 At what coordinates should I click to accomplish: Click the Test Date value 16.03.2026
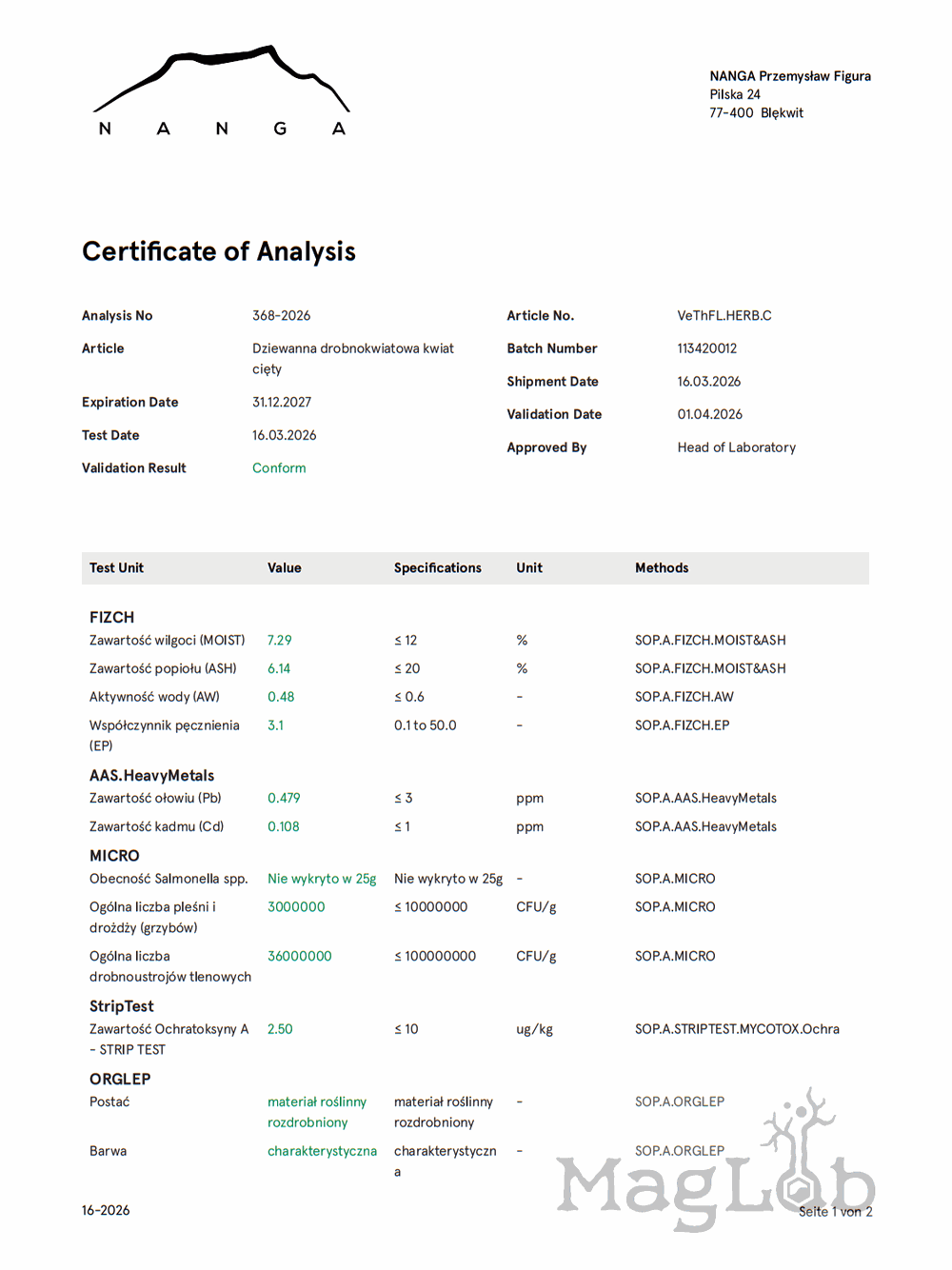tap(284, 435)
